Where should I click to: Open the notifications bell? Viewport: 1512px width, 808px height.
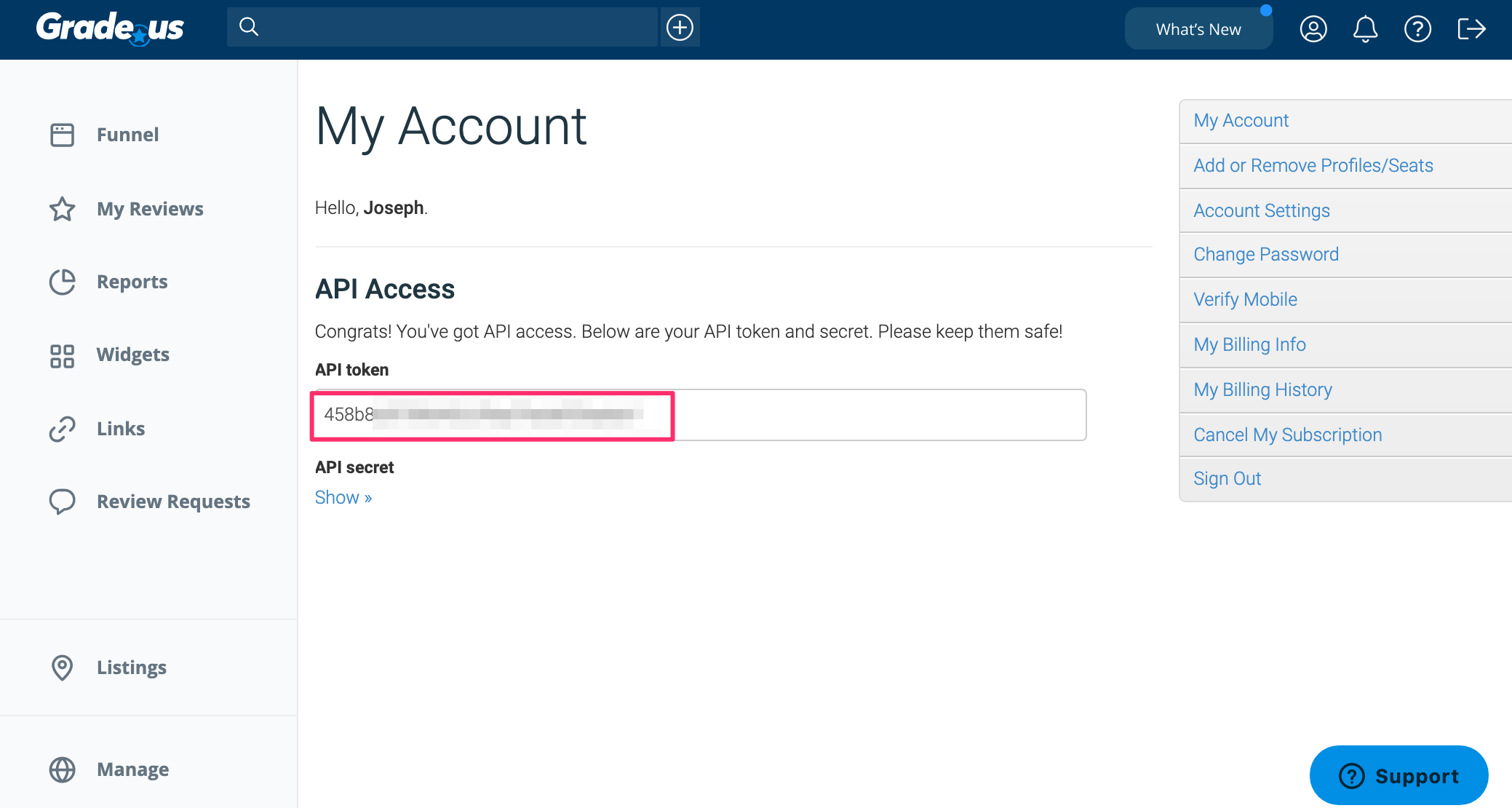click(x=1365, y=29)
